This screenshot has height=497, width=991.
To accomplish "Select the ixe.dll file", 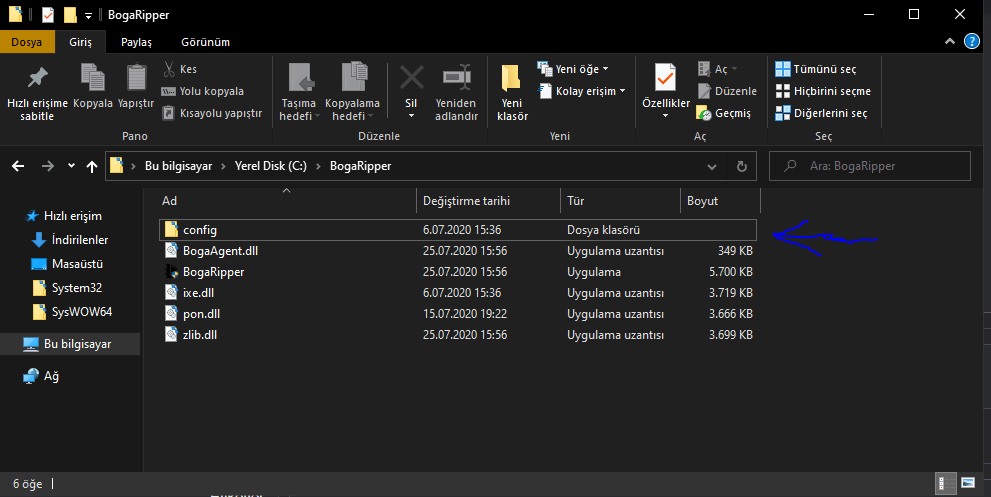I will [x=458, y=293].
